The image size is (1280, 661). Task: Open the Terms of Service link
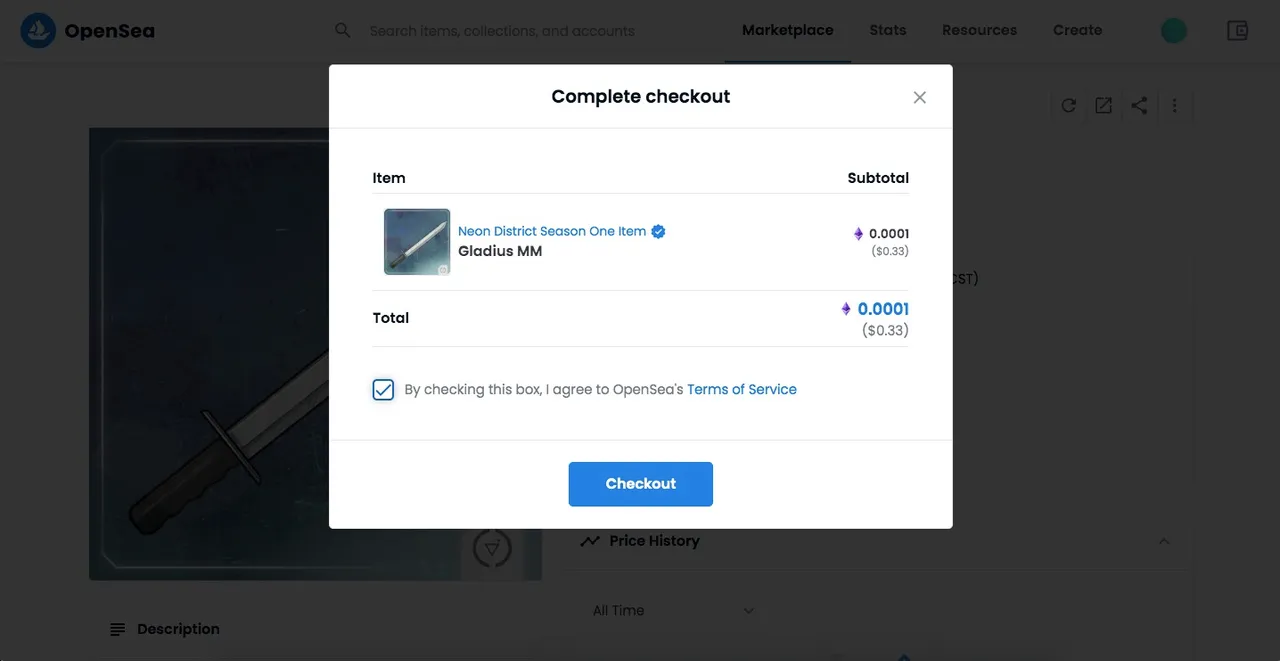742,390
